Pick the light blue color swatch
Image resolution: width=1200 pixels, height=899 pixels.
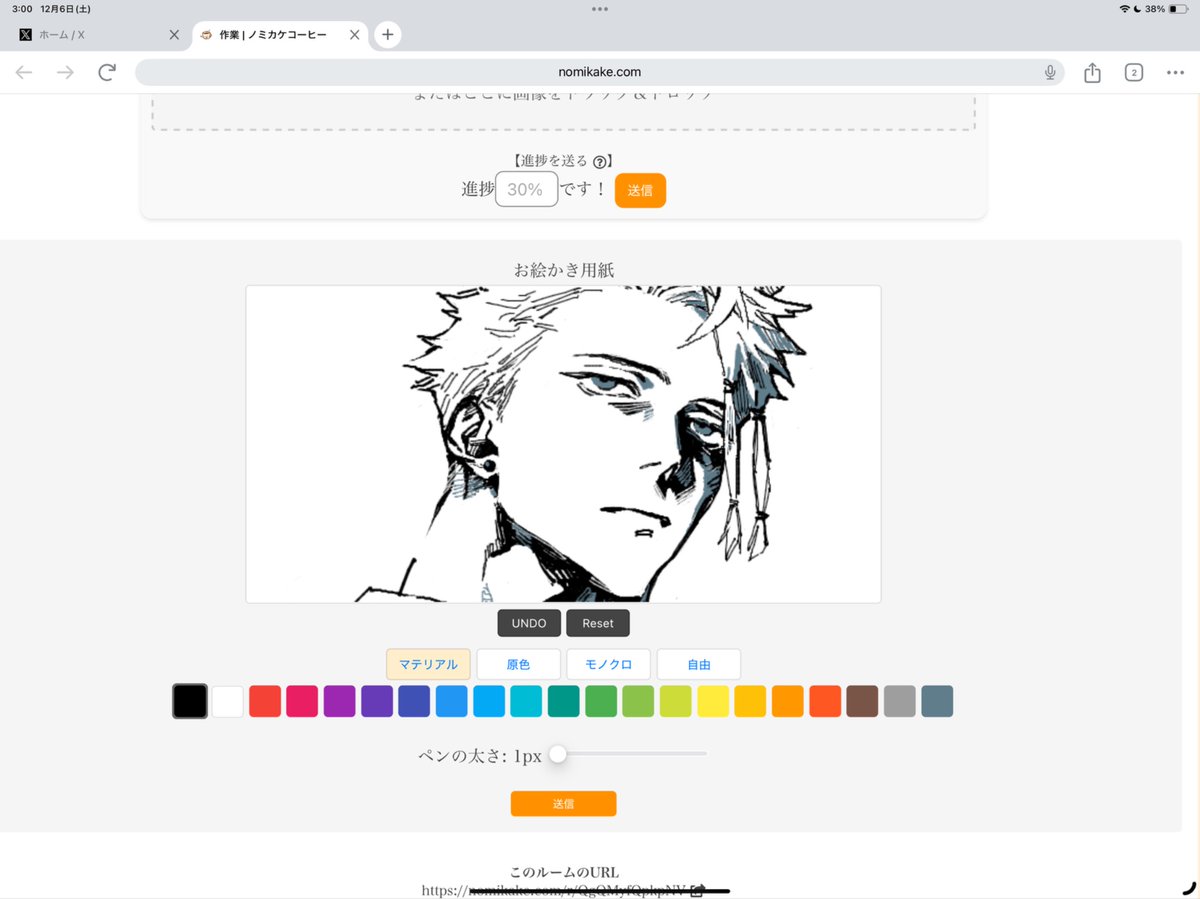click(x=489, y=701)
